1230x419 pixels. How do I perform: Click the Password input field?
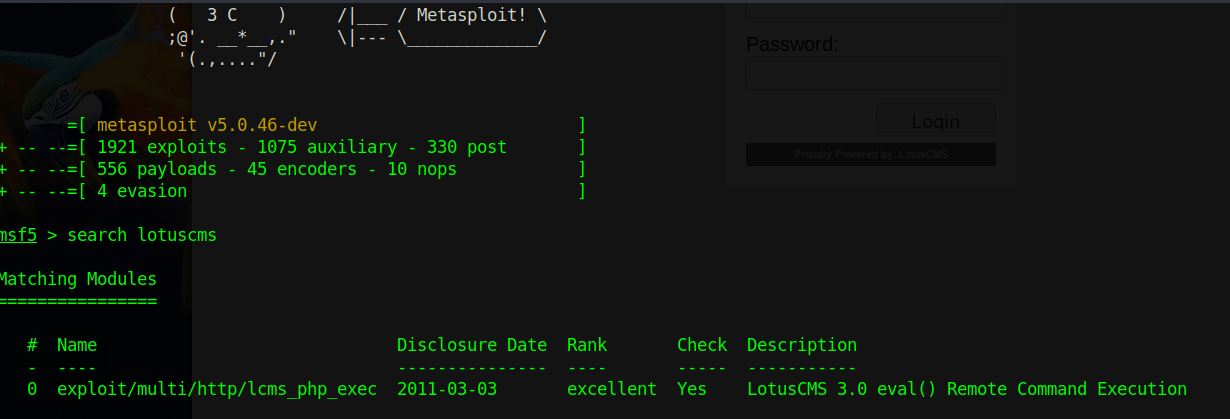click(x=876, y=73)
